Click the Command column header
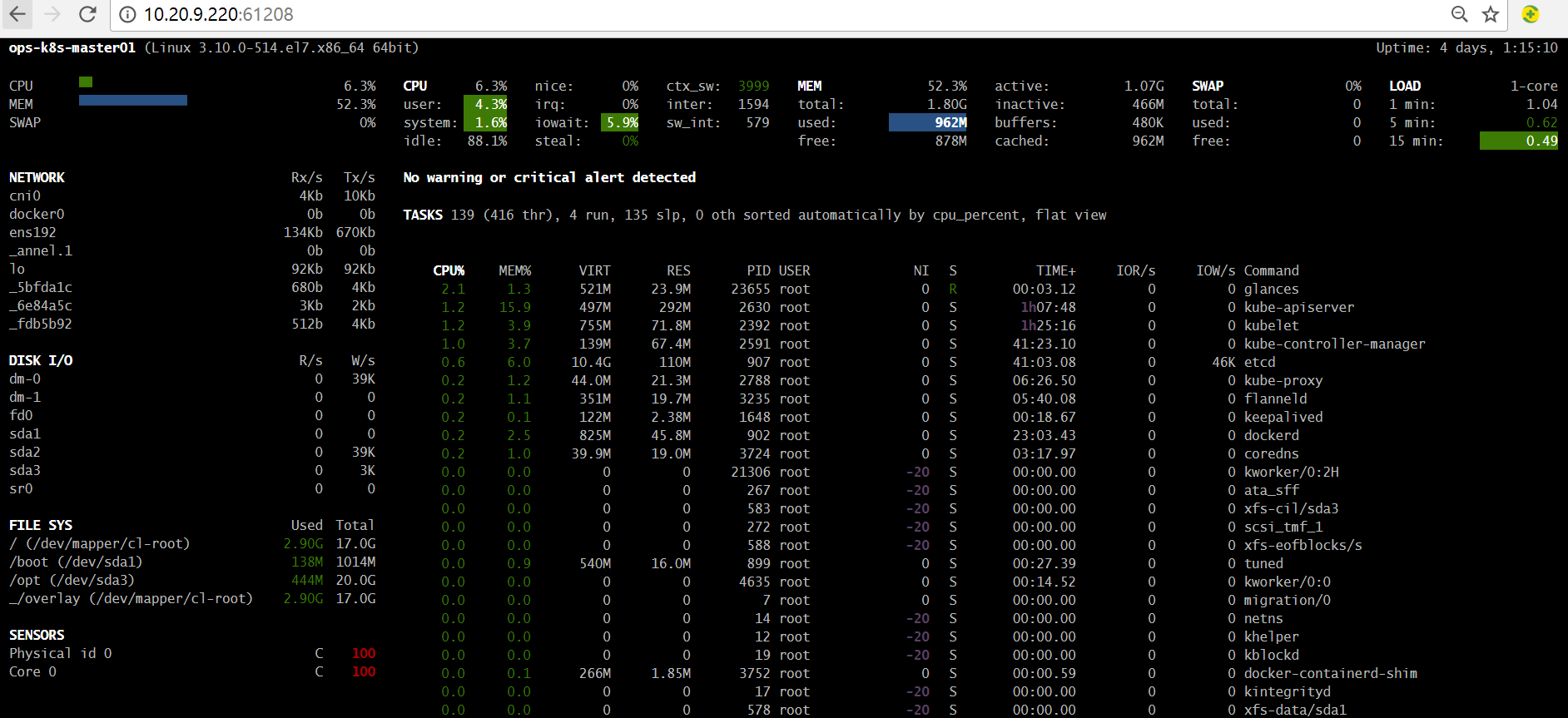This screenshot has height=718, width=1568. [1271, 270]
